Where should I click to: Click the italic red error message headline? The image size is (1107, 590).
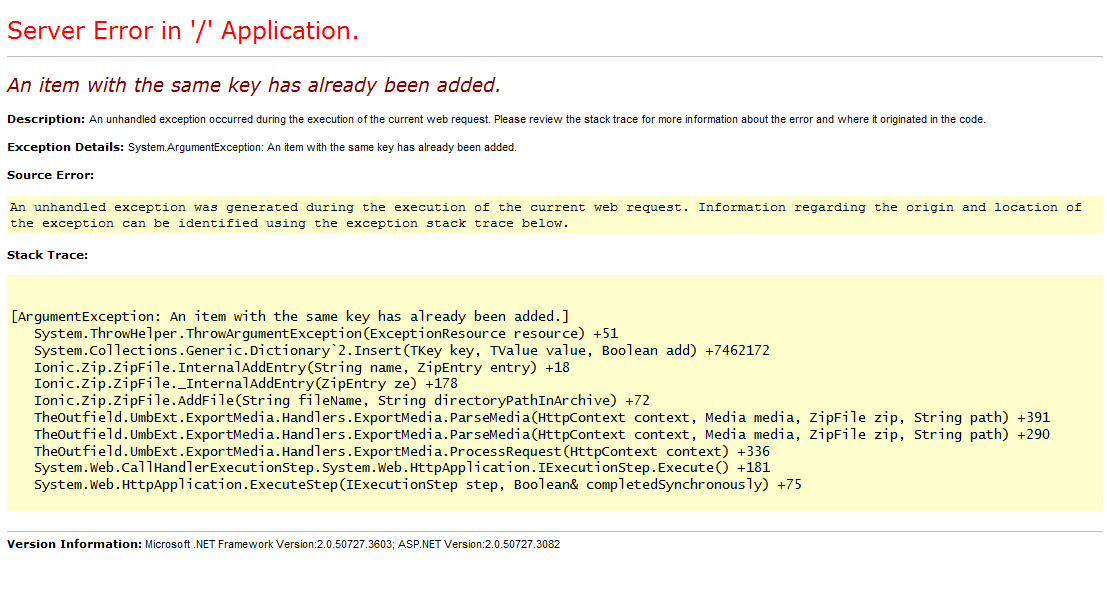point(253,85)
